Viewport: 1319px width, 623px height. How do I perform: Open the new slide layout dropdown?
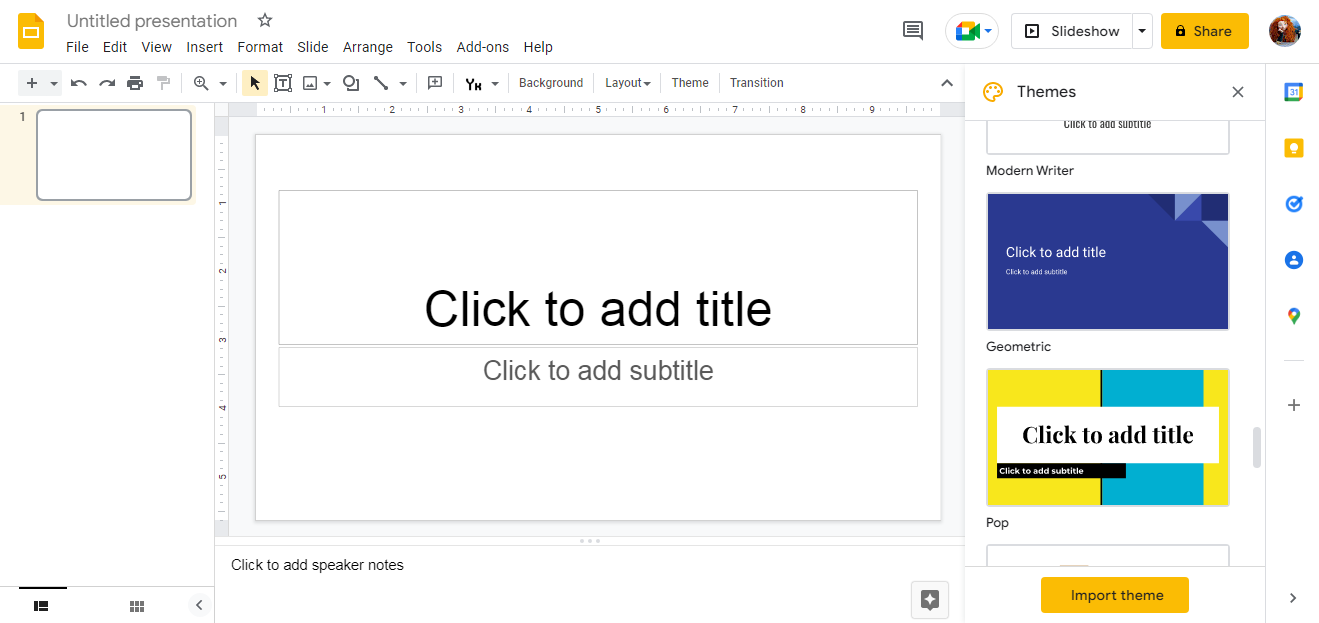[54, 84]
